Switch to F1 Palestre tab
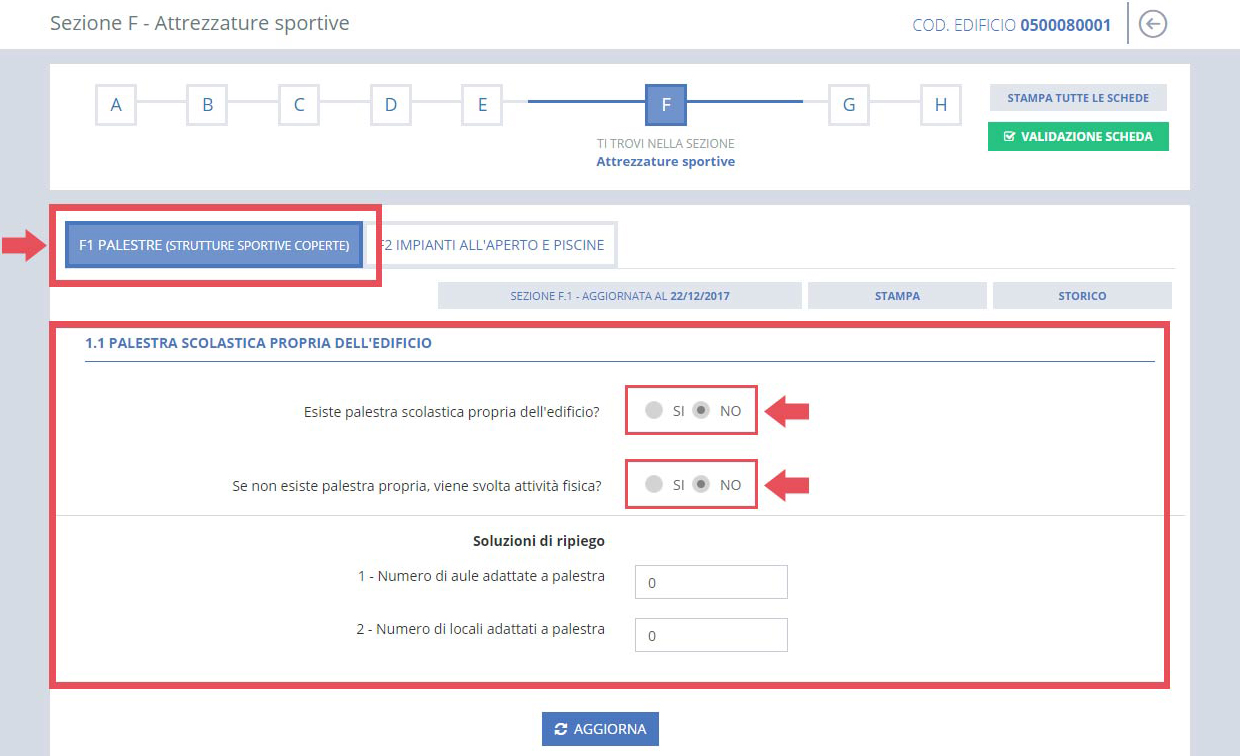Screen dimensions: 1240x756 [214, 245]
